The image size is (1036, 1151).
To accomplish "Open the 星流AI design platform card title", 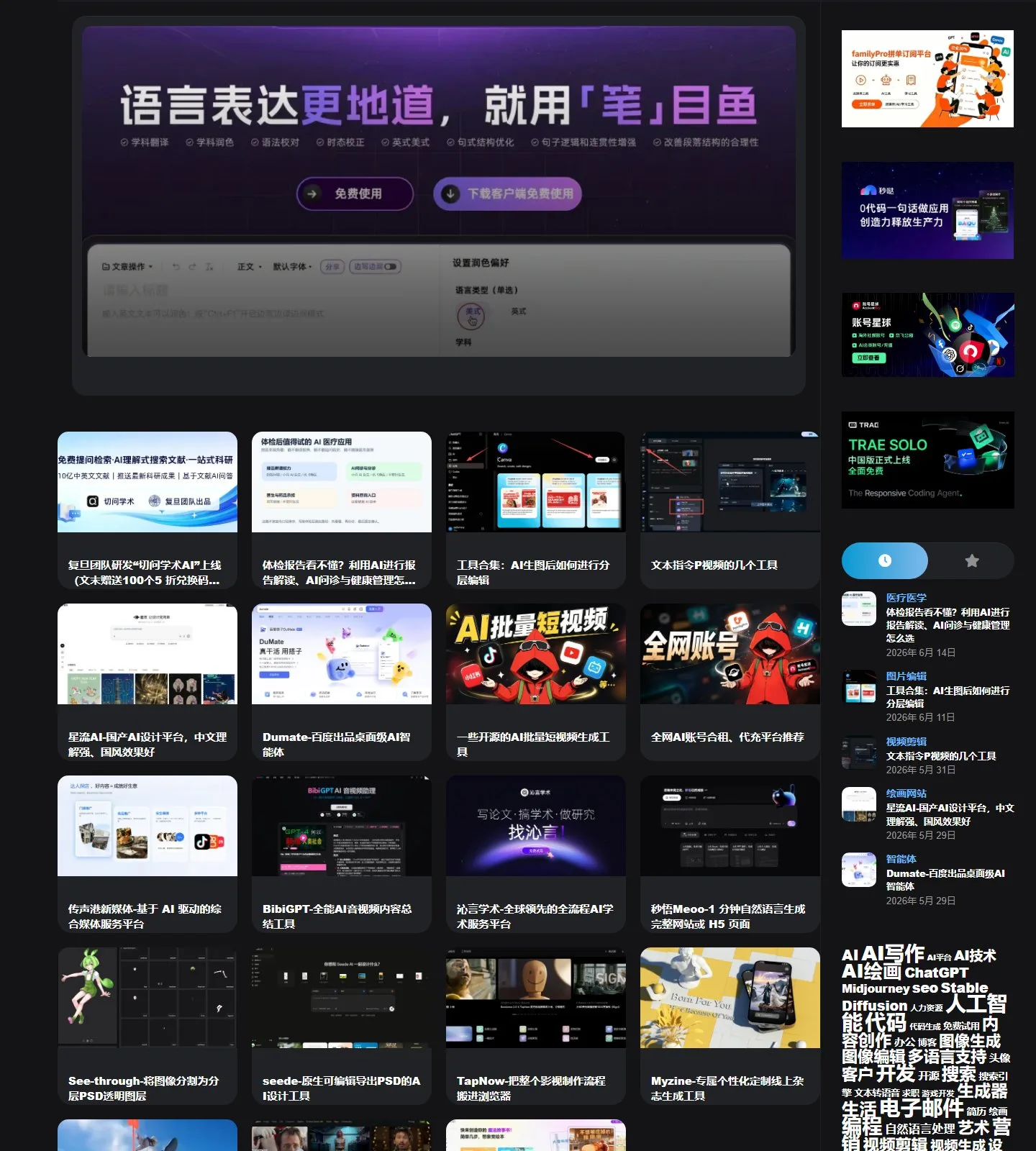I will pos(147,745).
